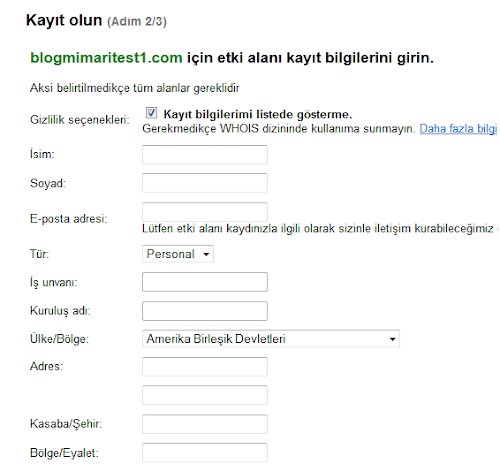500x464 pixels.
Task: Click the arrow of Amerika Birleşik Devletleri dropdown
Action: pyautogui.click(x=392, y=339)
